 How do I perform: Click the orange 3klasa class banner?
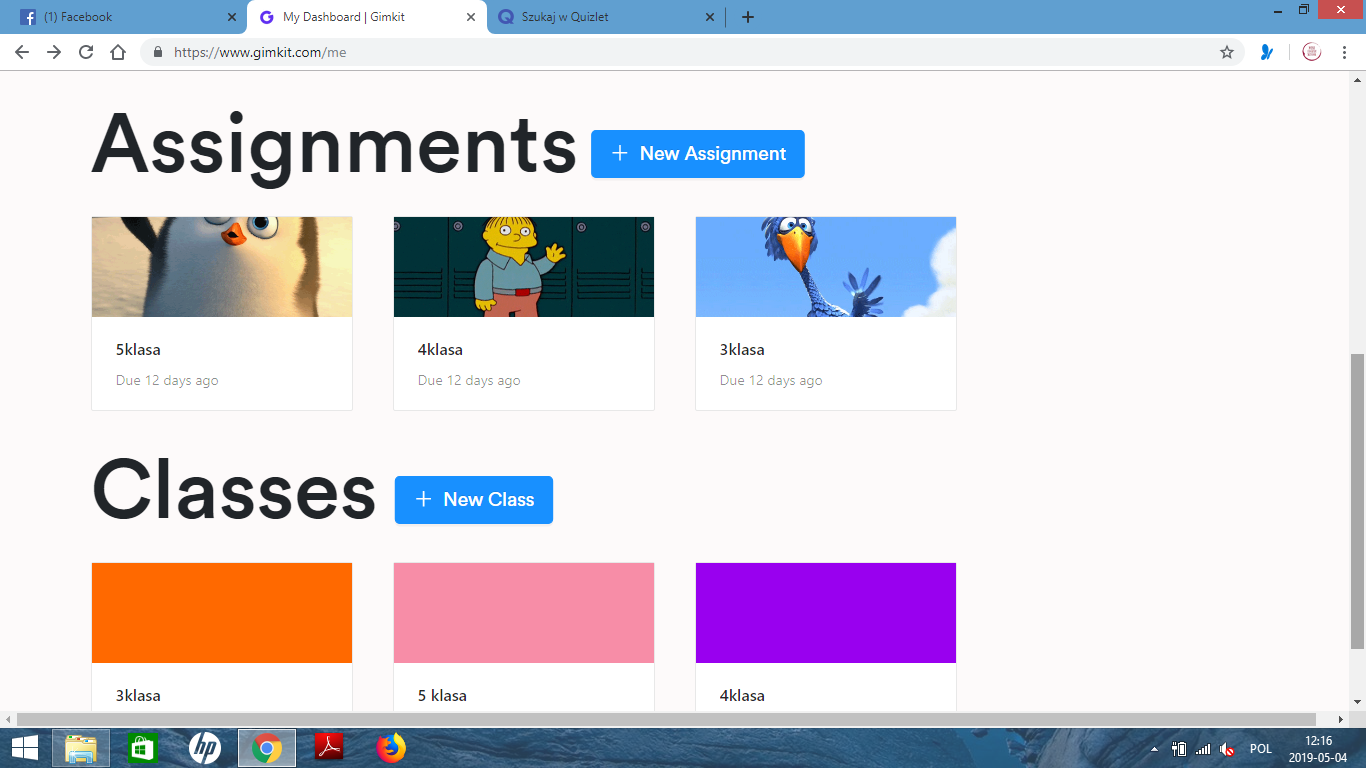(x=221, y=612)
